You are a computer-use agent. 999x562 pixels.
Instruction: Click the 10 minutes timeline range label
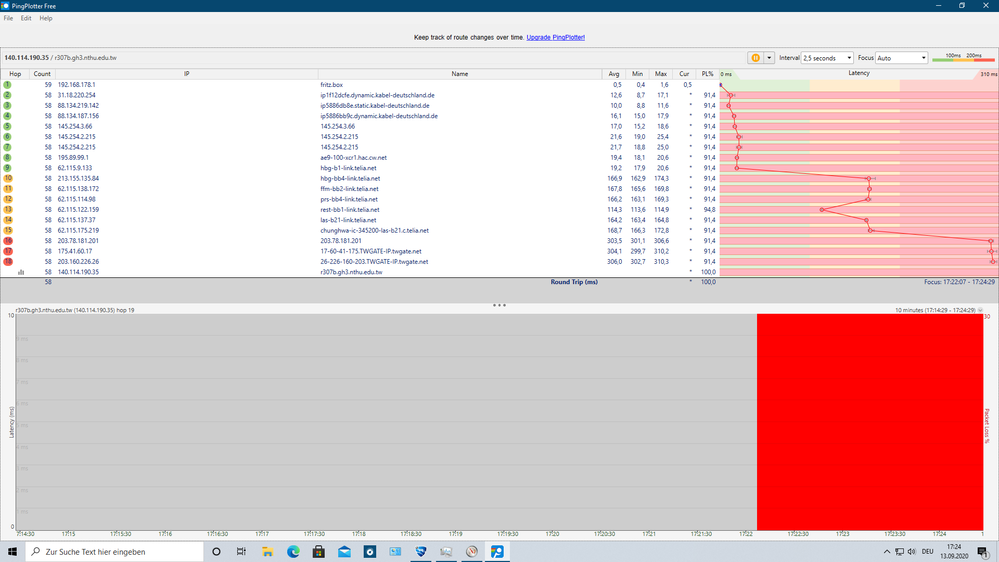click(935, 310)
